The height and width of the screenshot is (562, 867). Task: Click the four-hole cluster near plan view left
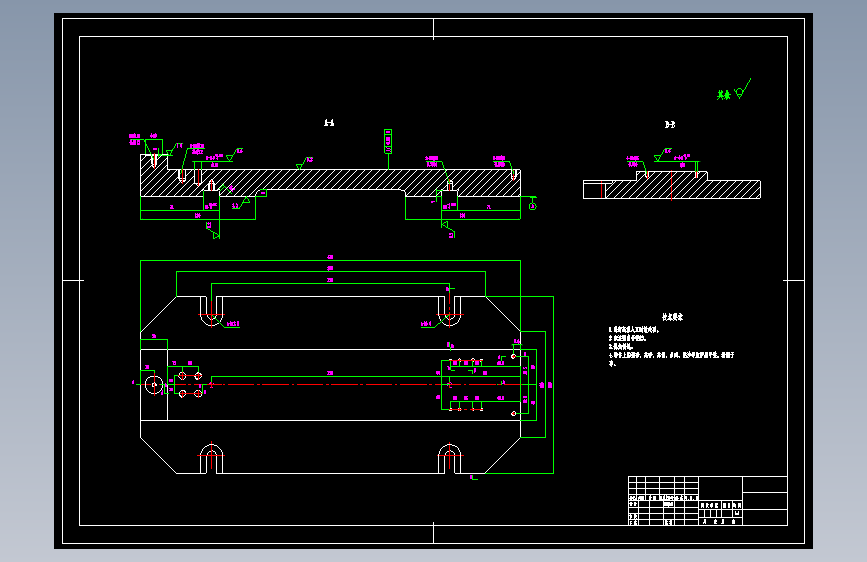click(x=190, y=384)
